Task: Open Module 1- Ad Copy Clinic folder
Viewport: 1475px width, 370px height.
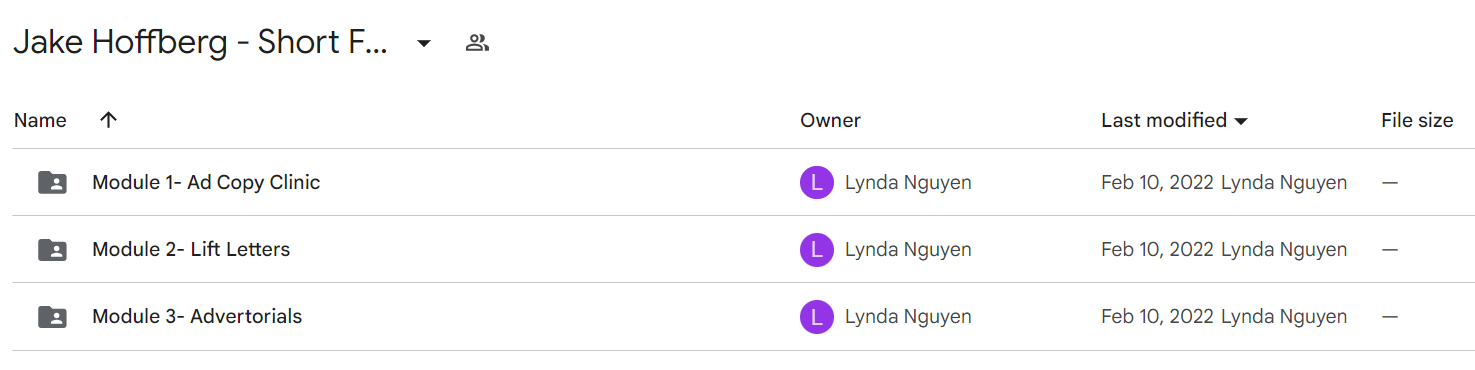Action: 206,183
